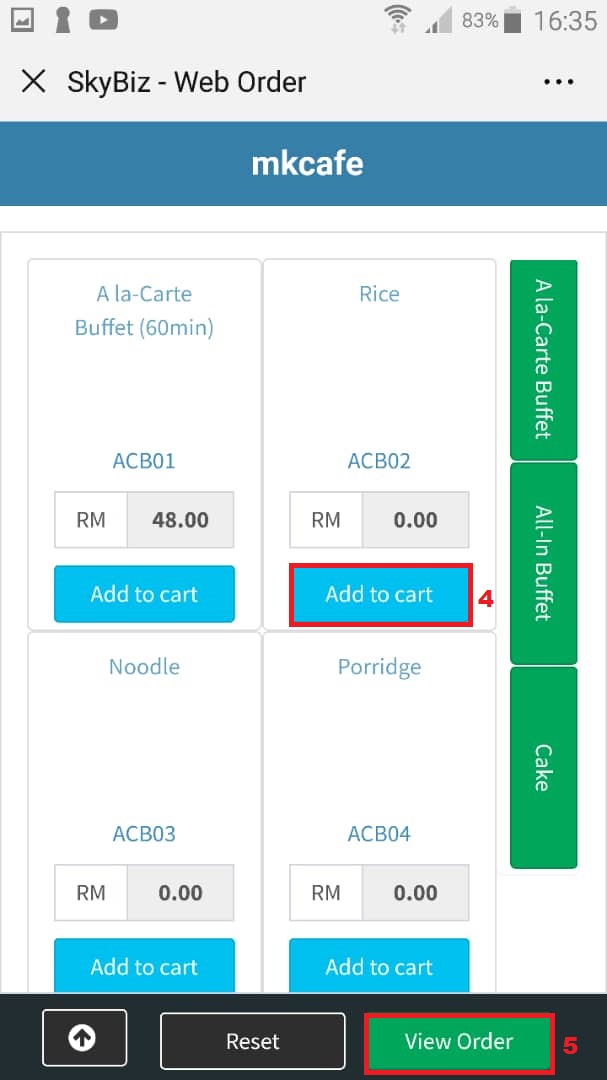Add Rice ACB02 to cart
Screen dimensions: 607x1080
click(380, 594)
